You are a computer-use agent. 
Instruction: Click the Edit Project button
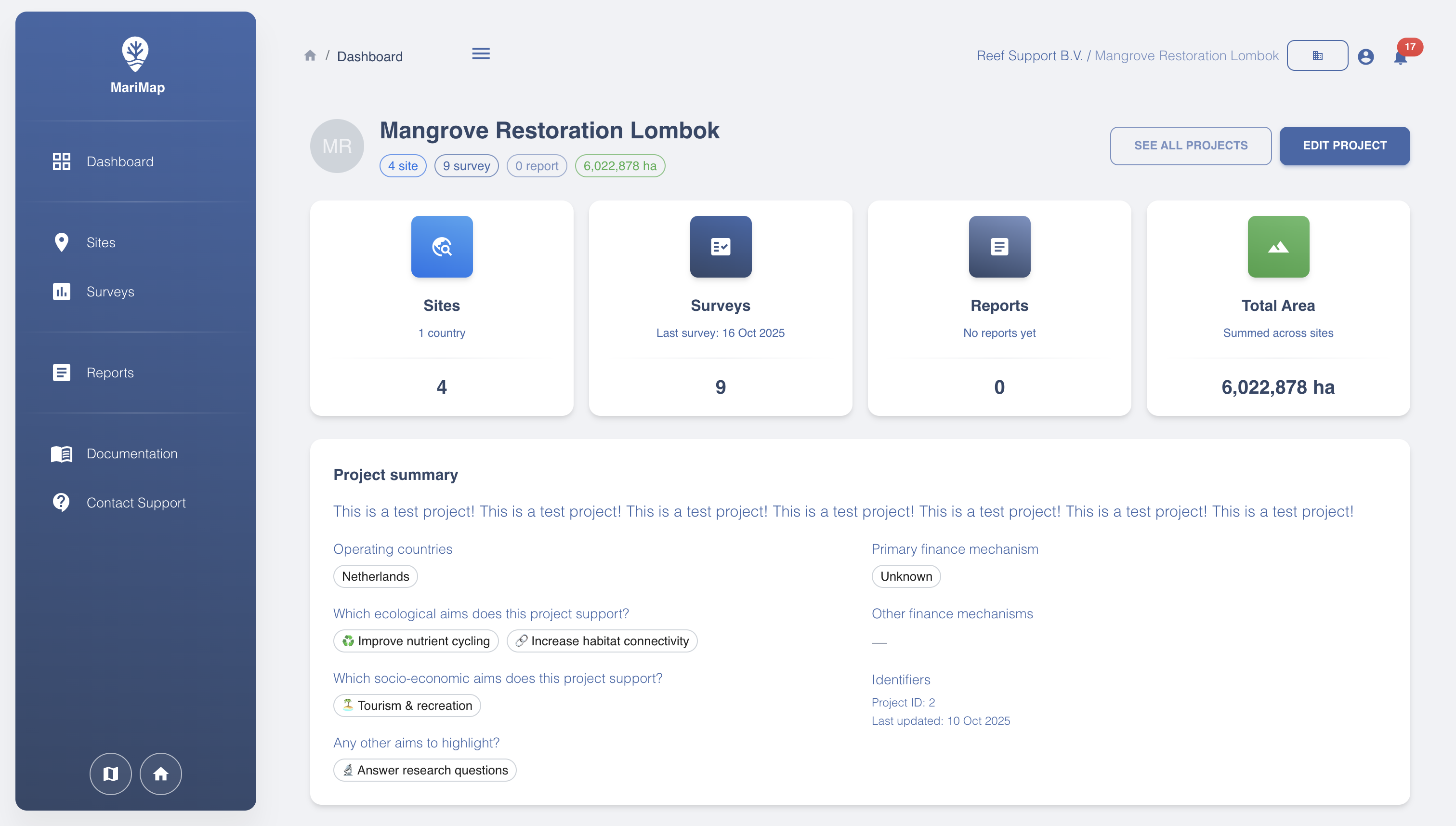(1344, 146)
